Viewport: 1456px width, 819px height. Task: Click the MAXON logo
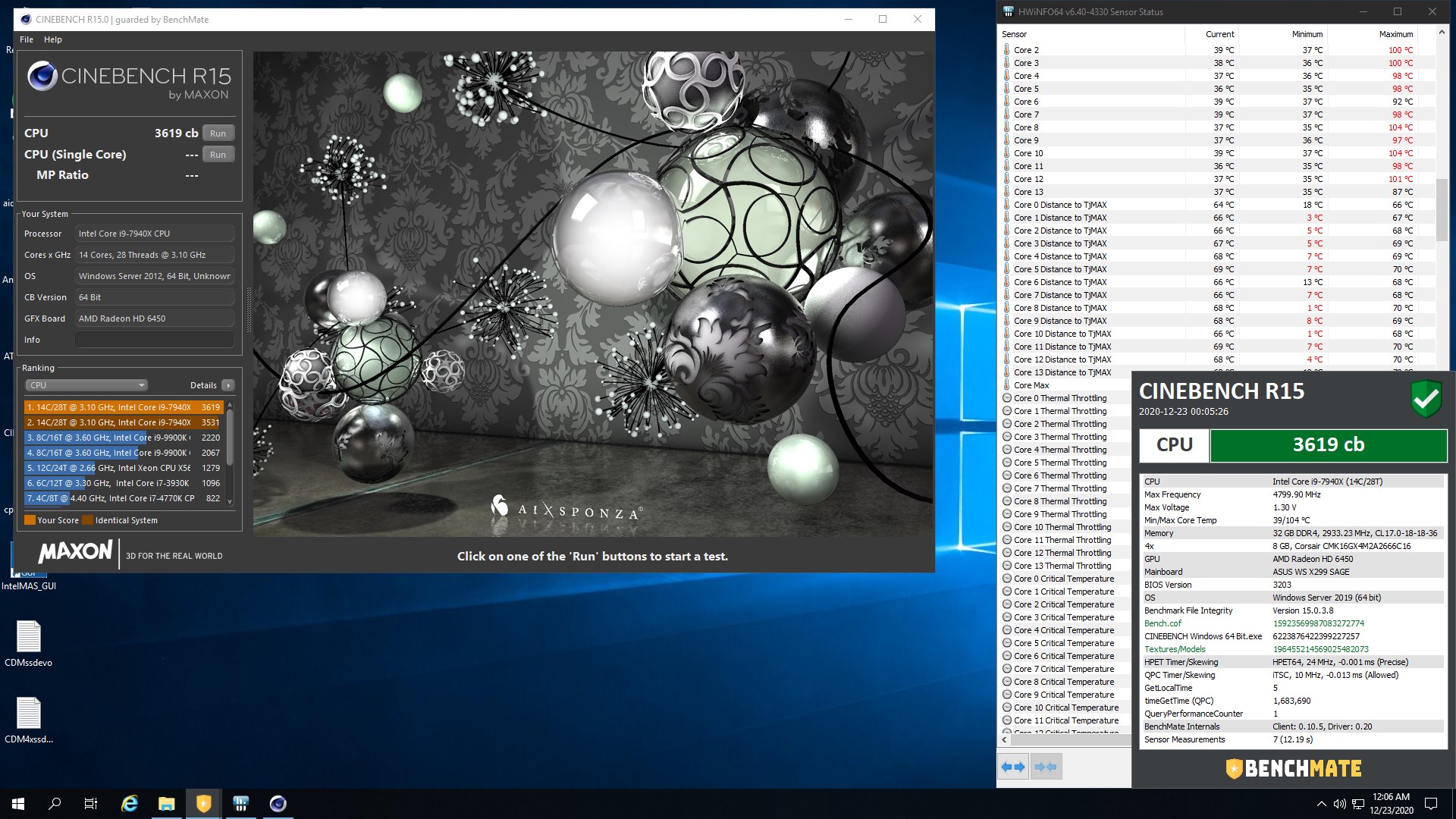[x=75, y=552]
